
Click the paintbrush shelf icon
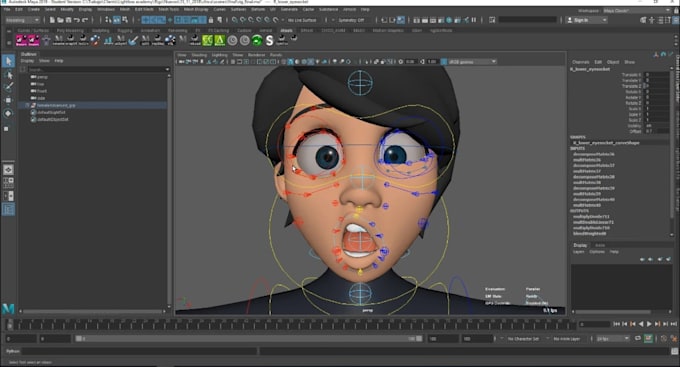[133, 40]
